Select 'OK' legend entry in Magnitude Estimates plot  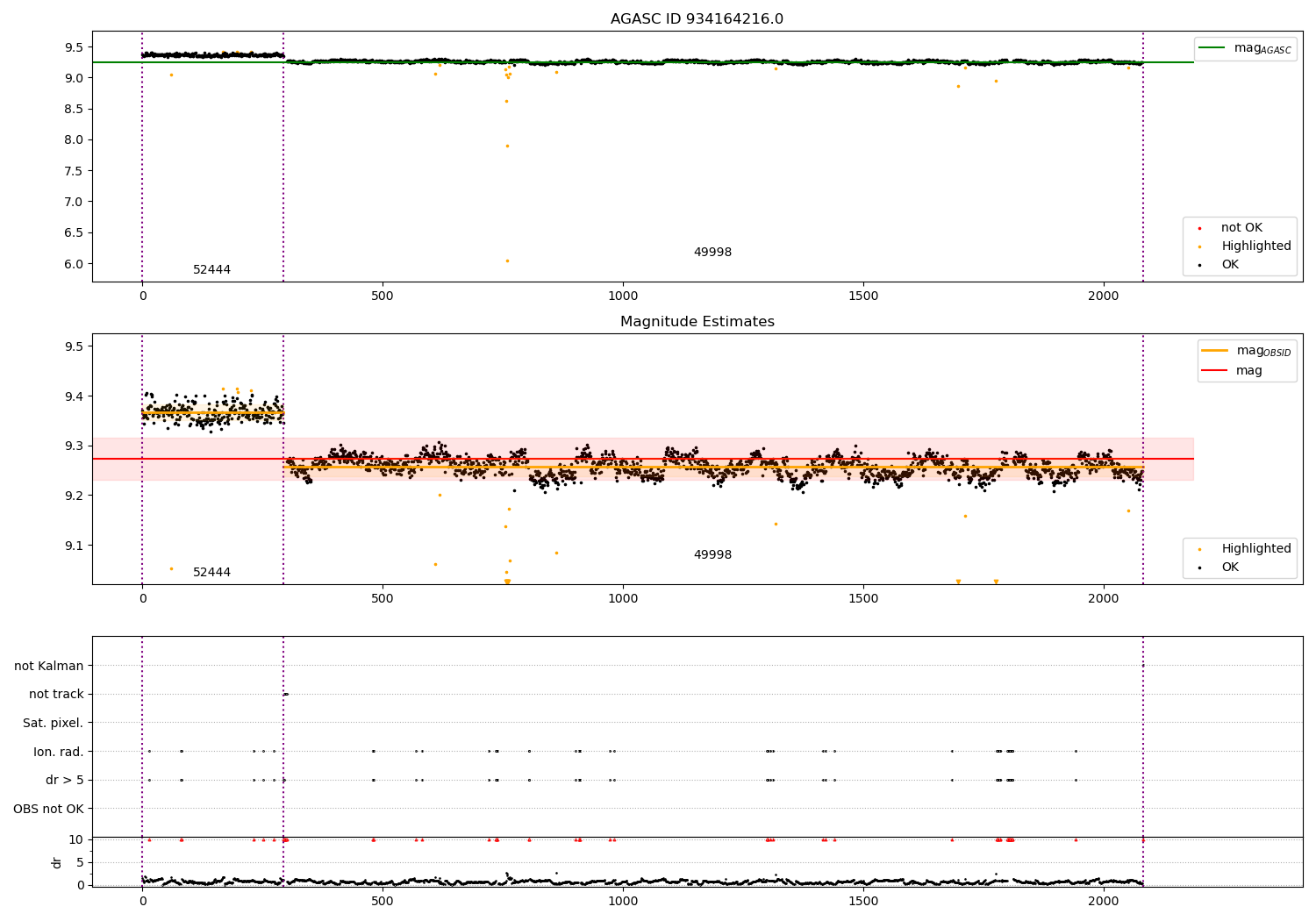(1230, 568)
